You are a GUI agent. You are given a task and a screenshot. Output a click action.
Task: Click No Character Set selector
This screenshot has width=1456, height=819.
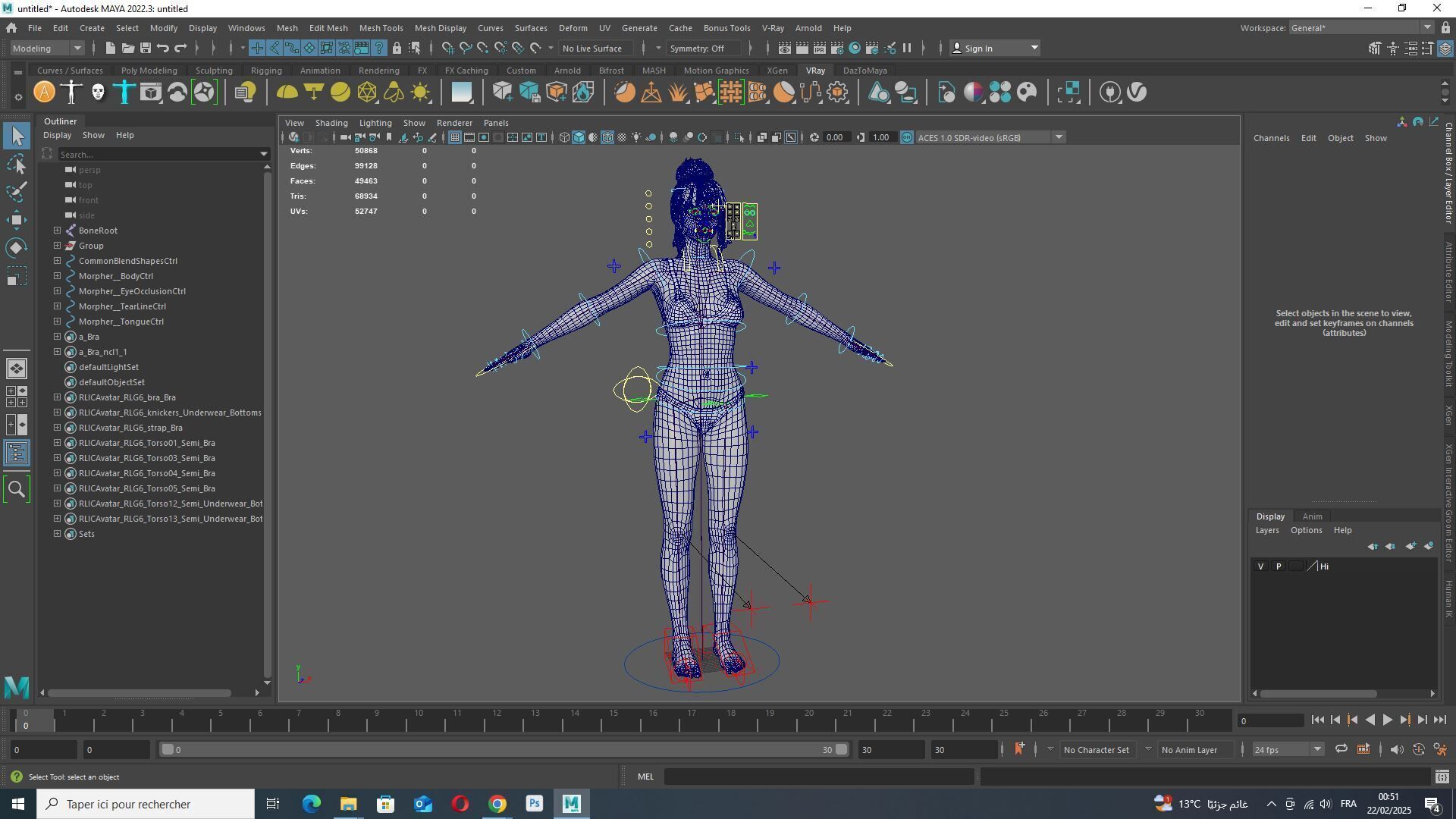[x=1096, y=749]
